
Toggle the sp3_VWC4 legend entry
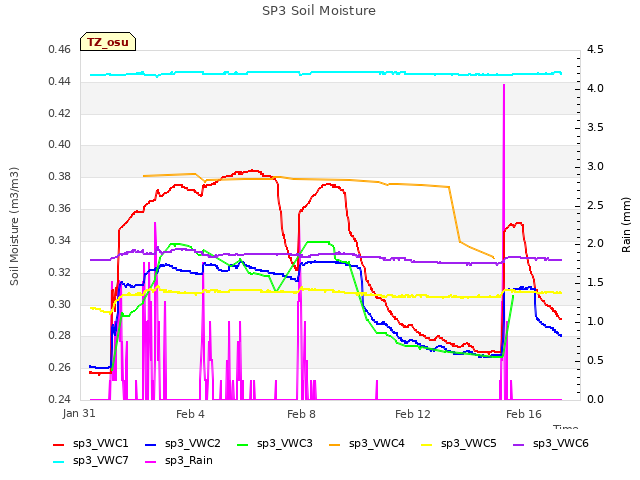point(367,443)
